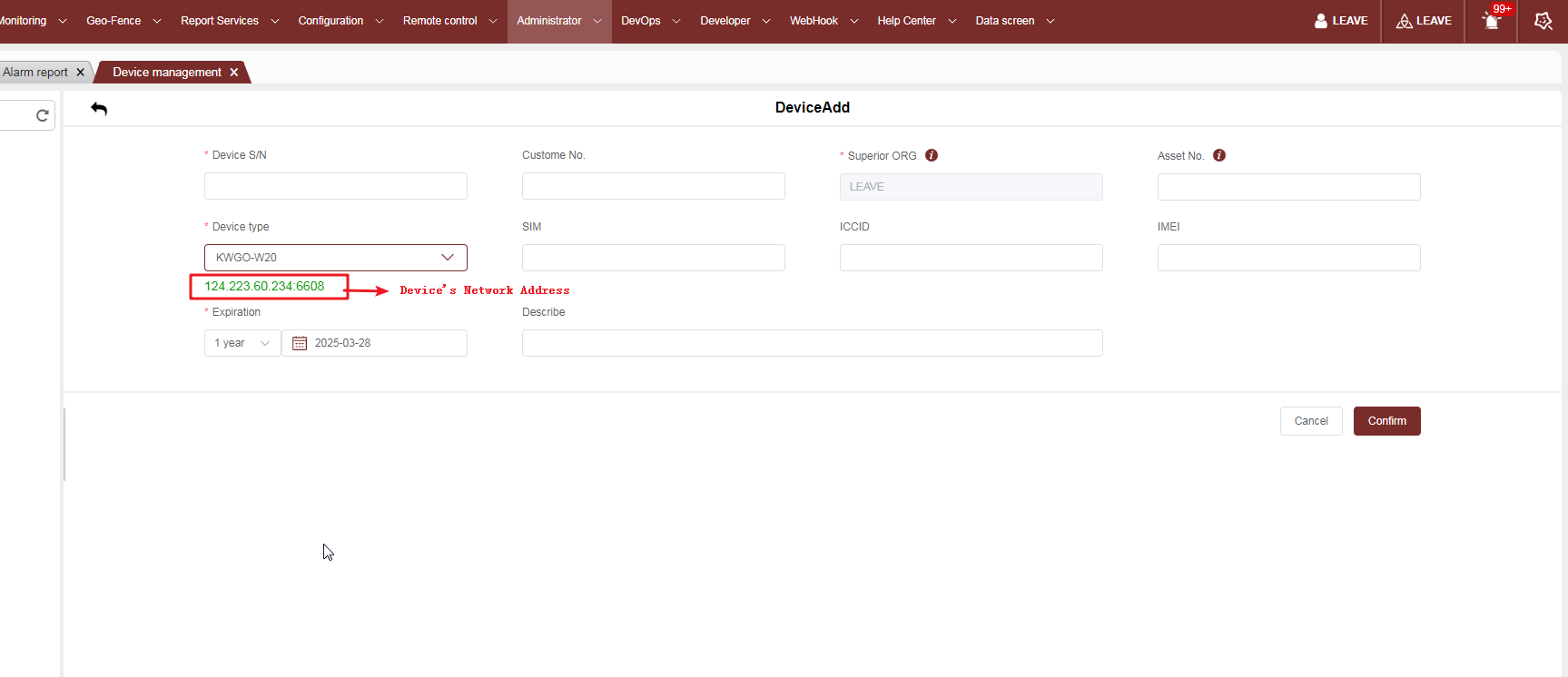Close the Alarm report tab

tap(80, 73)
